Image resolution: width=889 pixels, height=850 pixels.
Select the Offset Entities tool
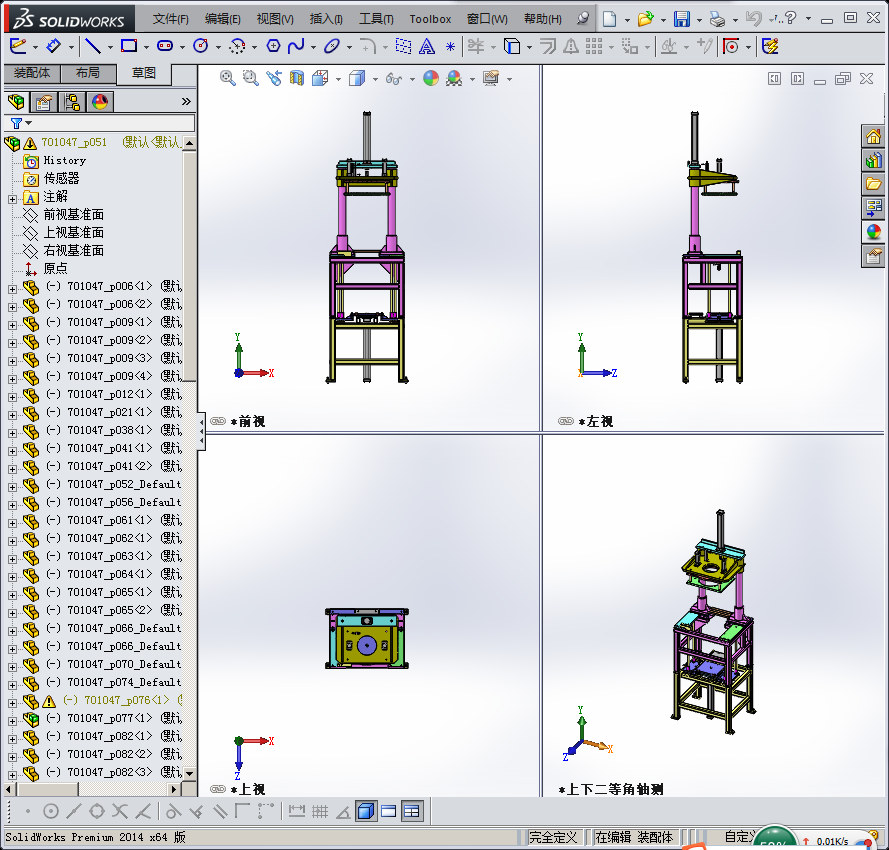click(x=548, y=46)
